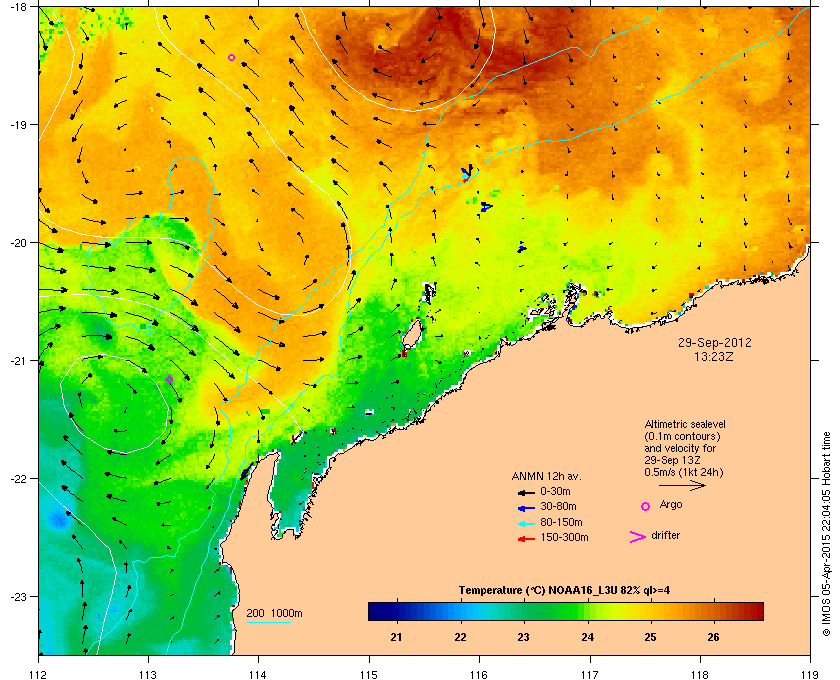The width and height of the screenshot is (840, 680).
Task: Click the blue 30-80m arrow legend symbol
Action: [527, 507]
